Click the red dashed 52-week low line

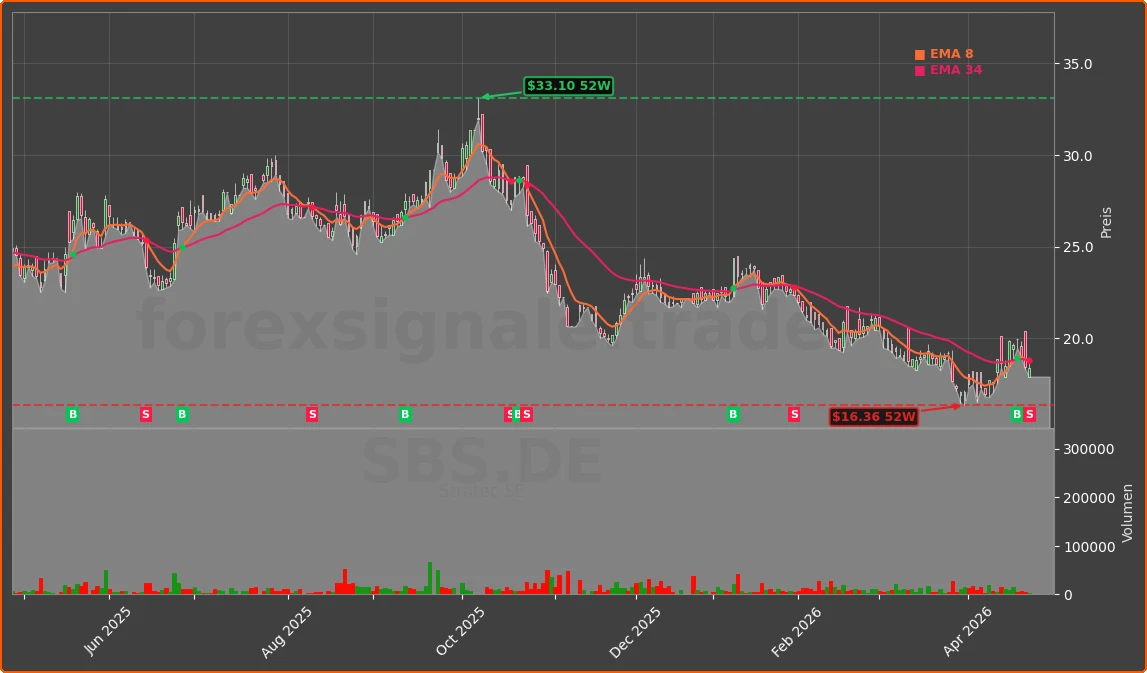click(533, 405)
